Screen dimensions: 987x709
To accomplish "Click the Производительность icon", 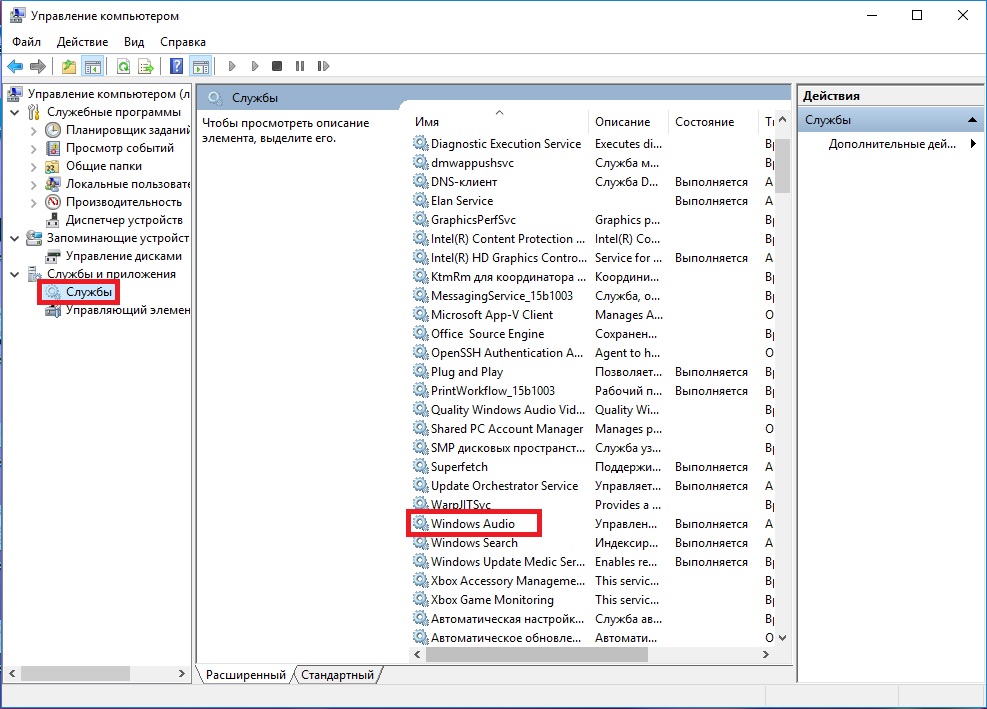I will tap(54, 202).
